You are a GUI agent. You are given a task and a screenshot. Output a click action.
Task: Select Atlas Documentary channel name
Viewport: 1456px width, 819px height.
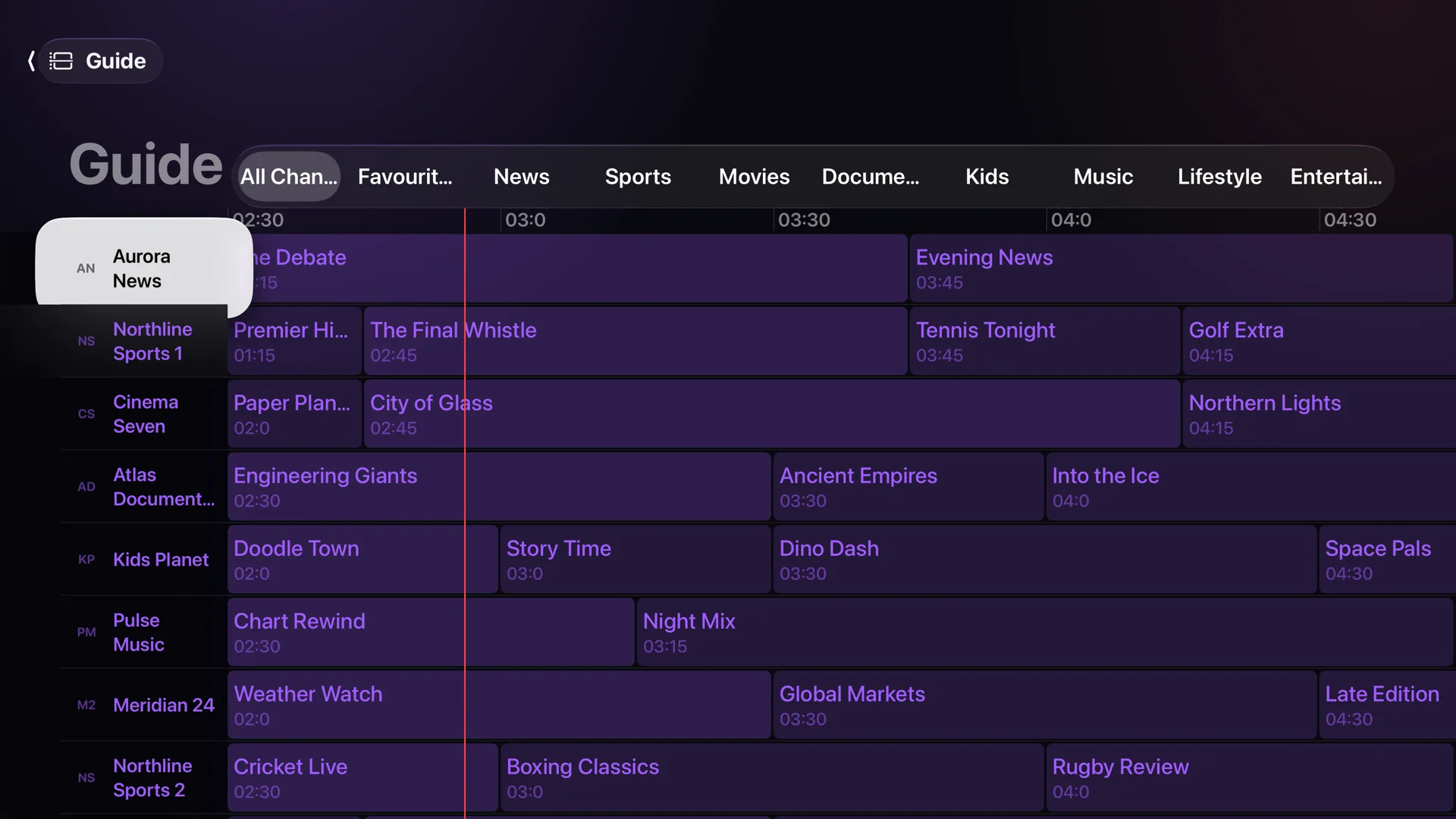[x=164, y=487]
